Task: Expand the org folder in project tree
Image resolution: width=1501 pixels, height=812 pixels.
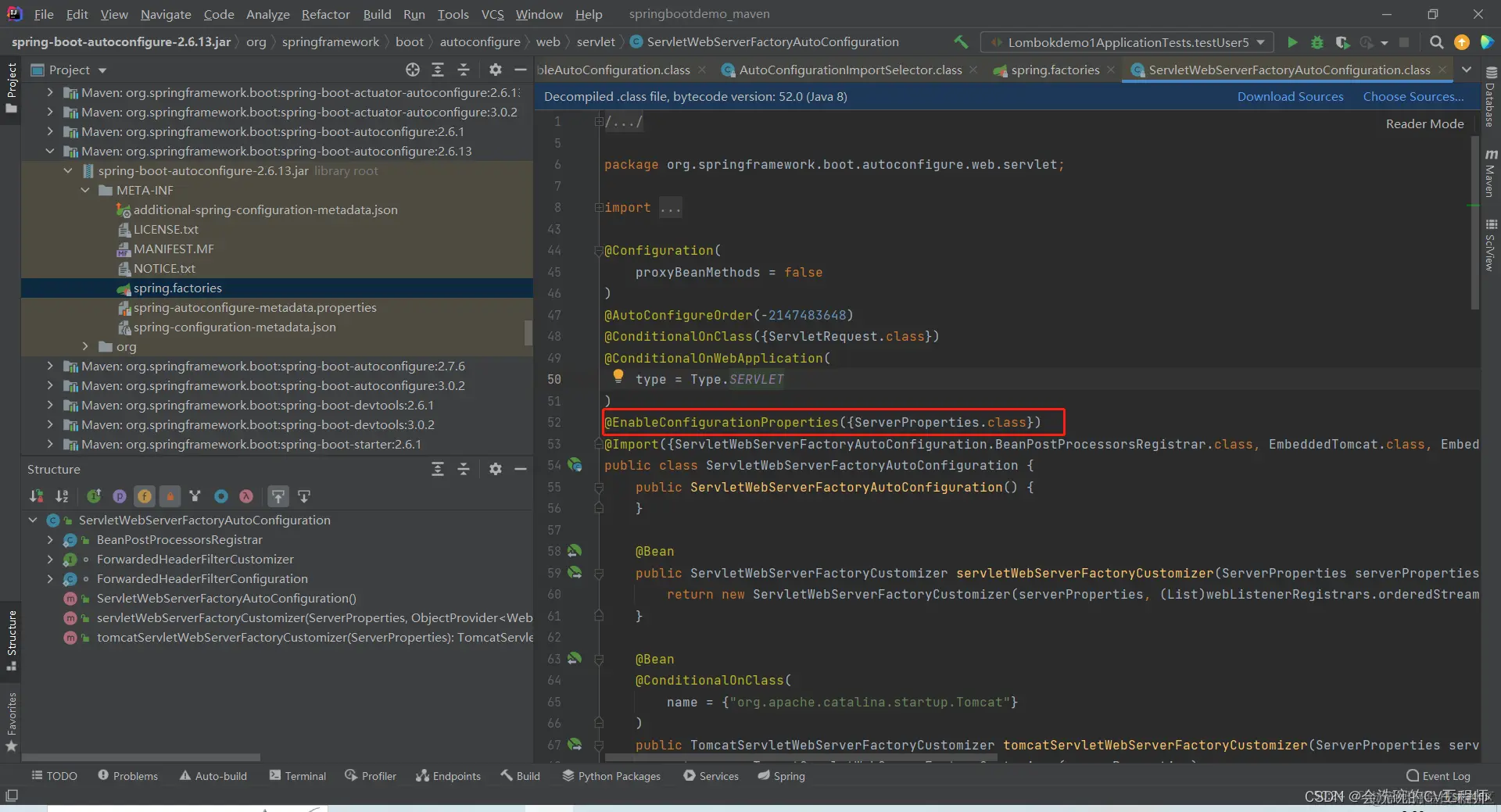Action: (85, 346)
